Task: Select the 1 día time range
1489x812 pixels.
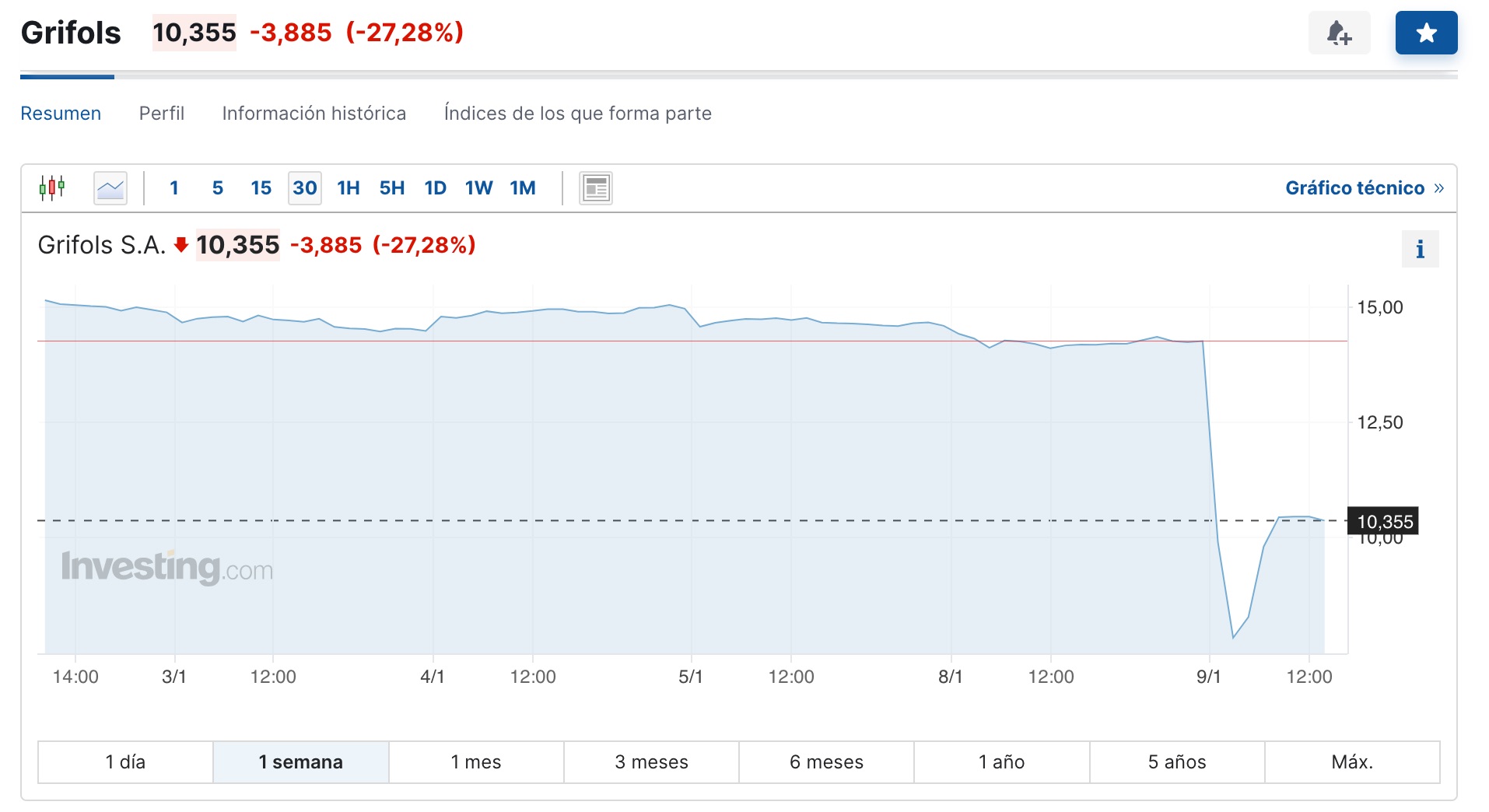Action: (x=125, y=762)
